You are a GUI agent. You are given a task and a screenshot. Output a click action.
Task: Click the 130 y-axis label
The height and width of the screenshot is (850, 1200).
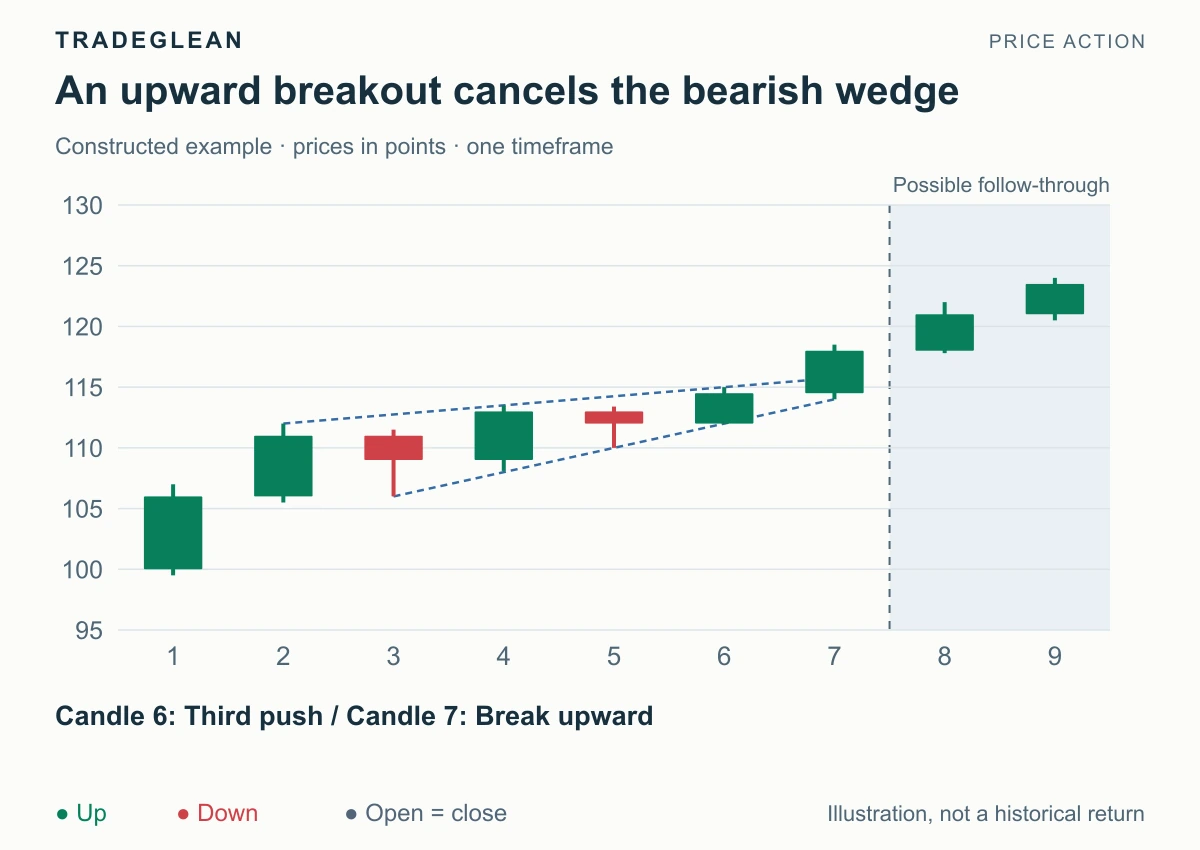click(83, 206)
